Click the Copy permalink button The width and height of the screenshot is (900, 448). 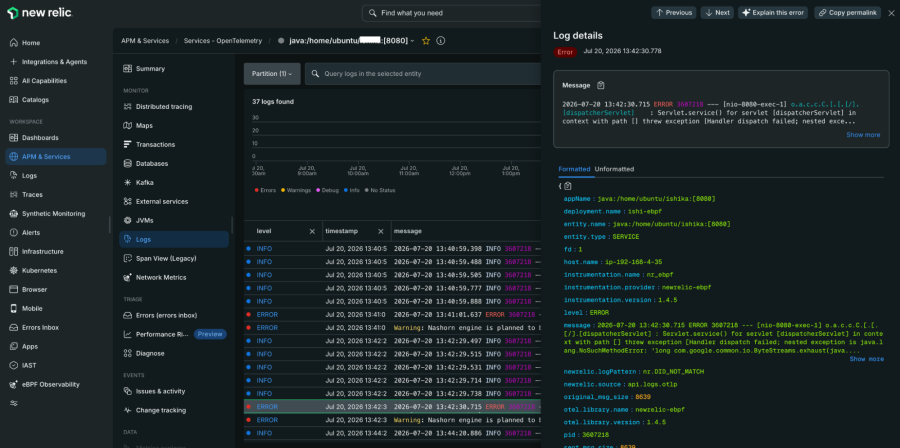click(847, 13)
